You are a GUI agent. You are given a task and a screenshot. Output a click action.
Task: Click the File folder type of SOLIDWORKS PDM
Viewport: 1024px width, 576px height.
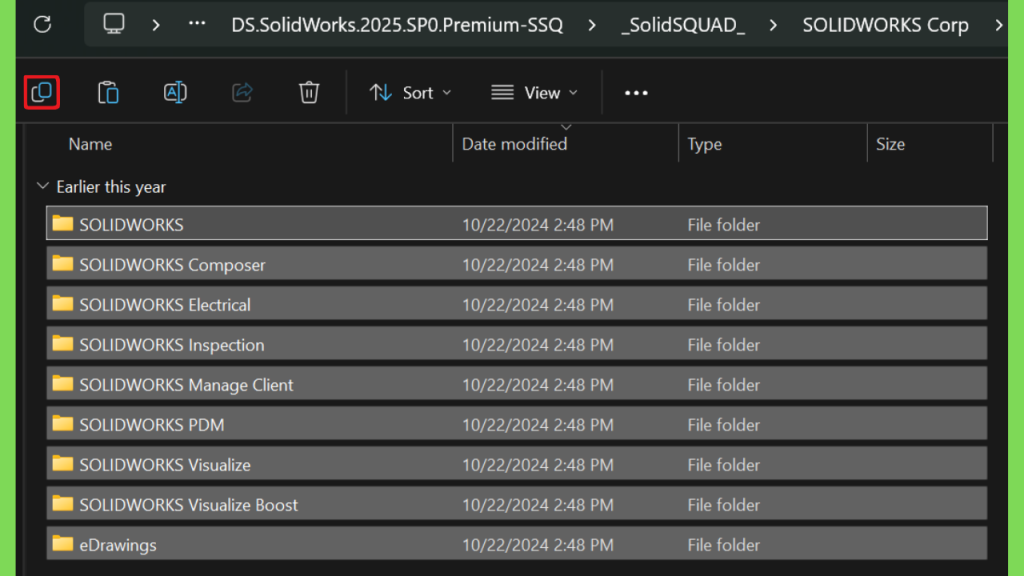coord(723,424)
